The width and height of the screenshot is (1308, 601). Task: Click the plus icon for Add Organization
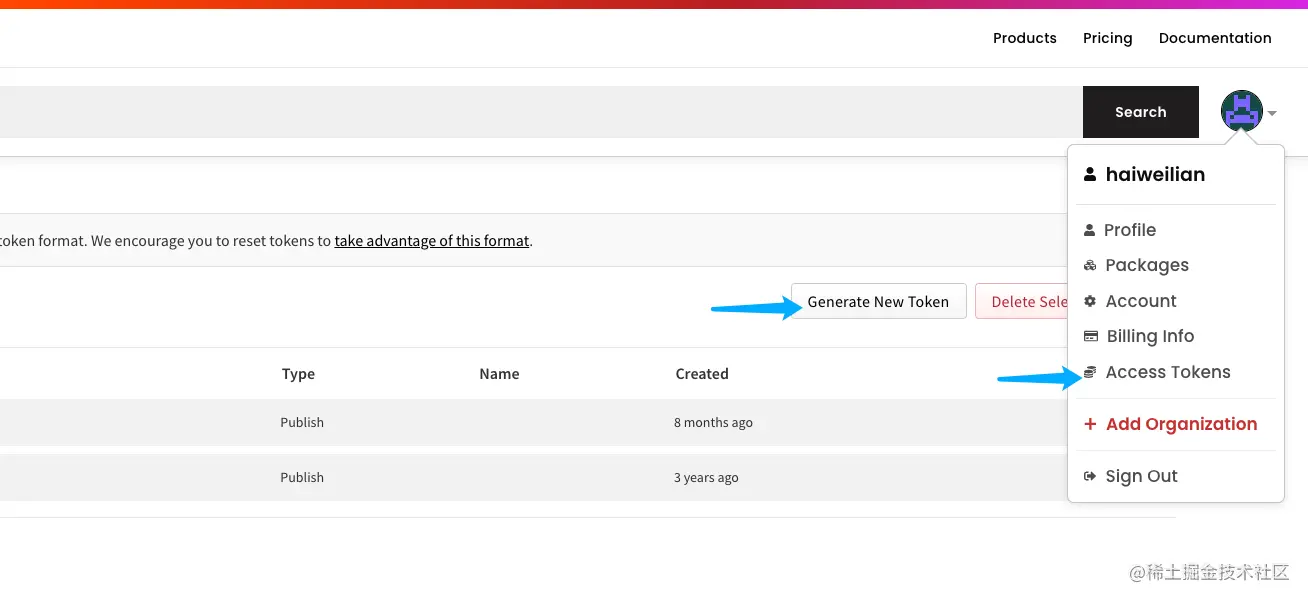click(1090, 424)
